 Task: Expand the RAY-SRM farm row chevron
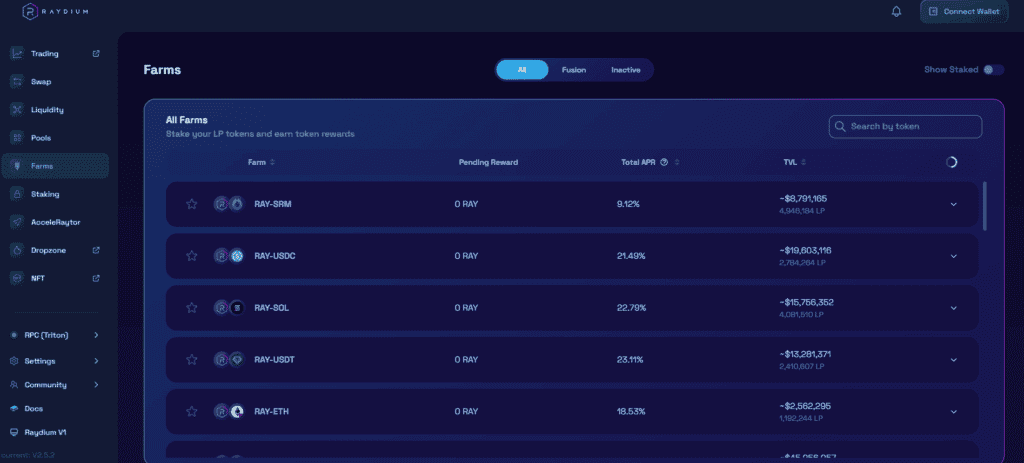pos(953,204)
